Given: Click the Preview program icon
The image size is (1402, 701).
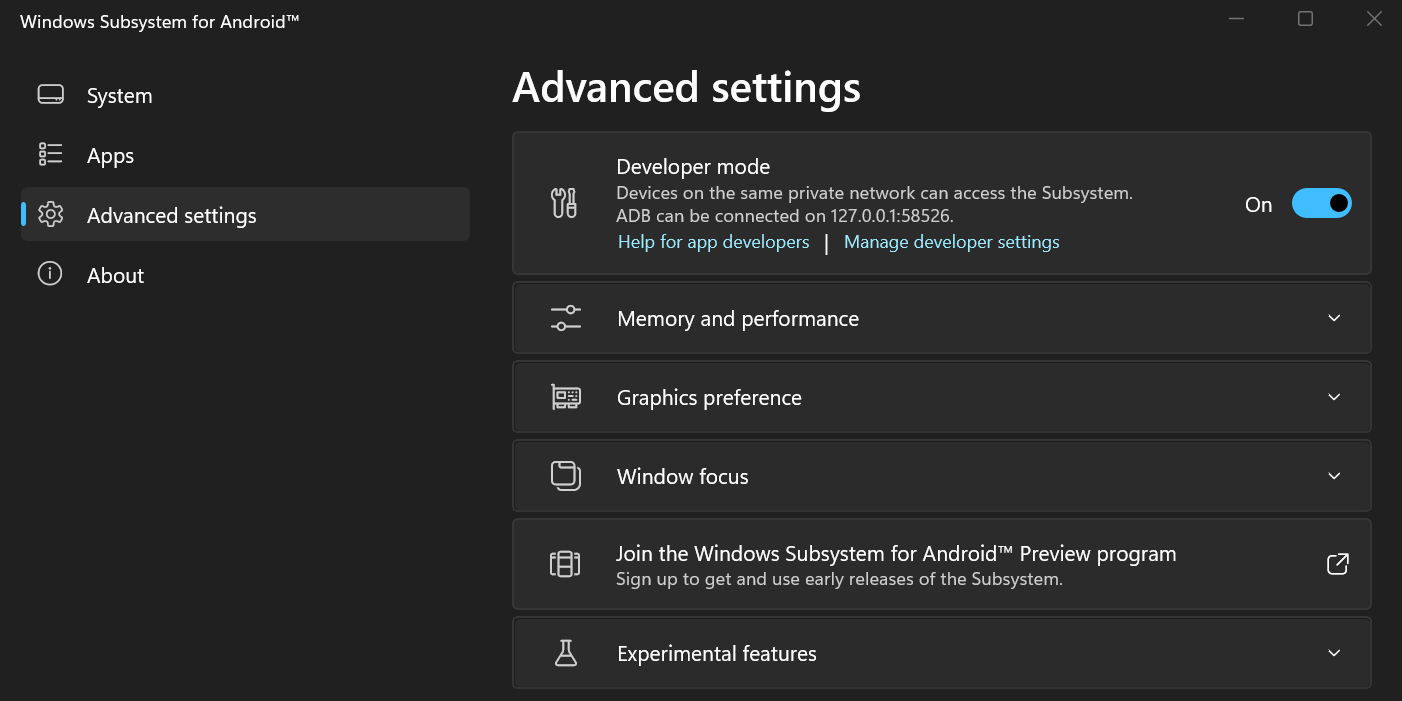Looking at the screenshot, I should click(565, 564).
